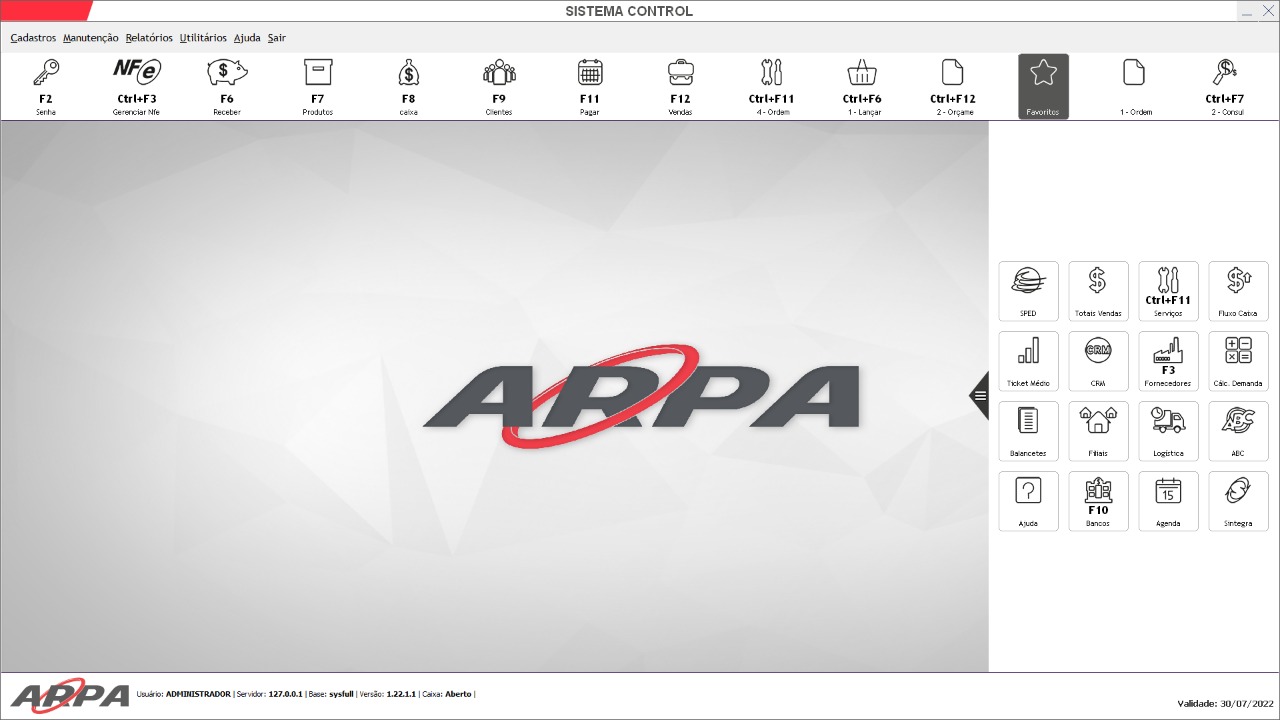Viewport: 1280px width, 720px height.
Task: Open the Fluxo Caixa tile
Action: coord(1238,292)
